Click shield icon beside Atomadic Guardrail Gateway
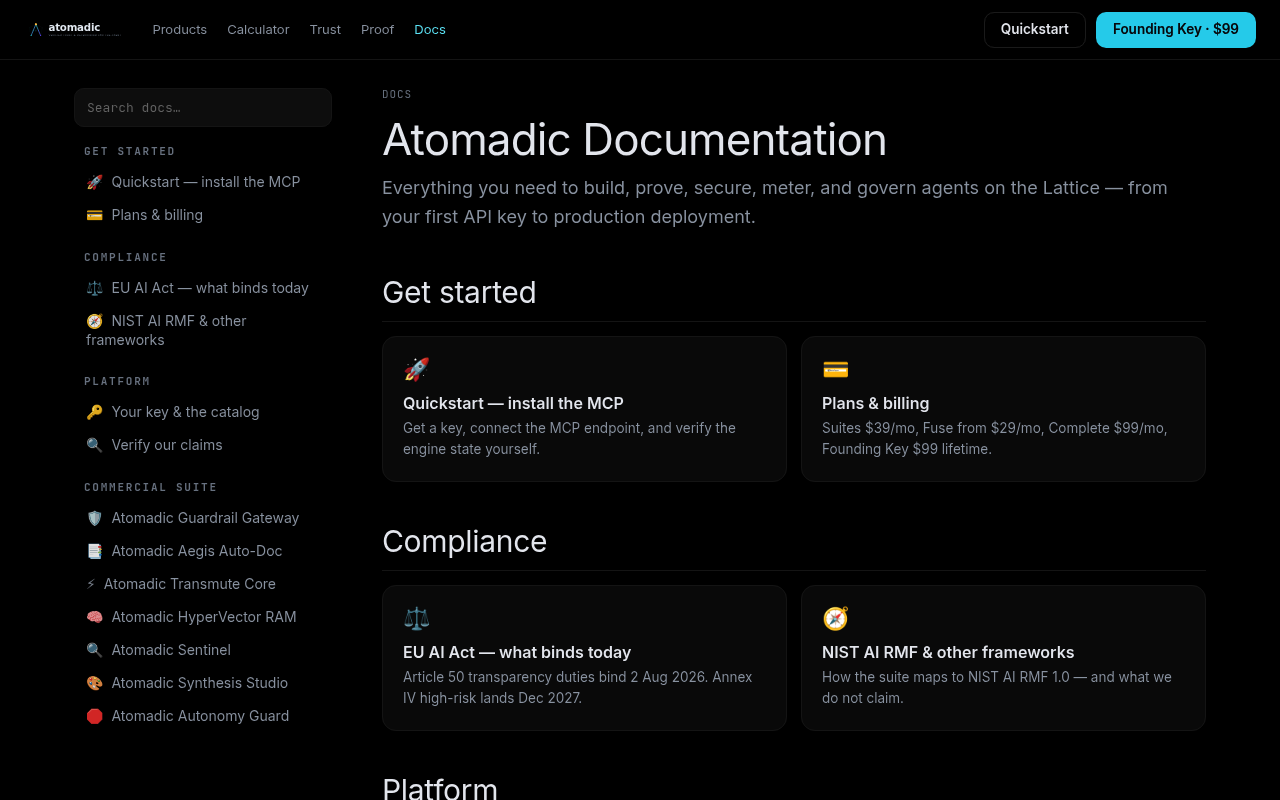The width and height of the screenshot is (1280, 800). coord(94,518)
